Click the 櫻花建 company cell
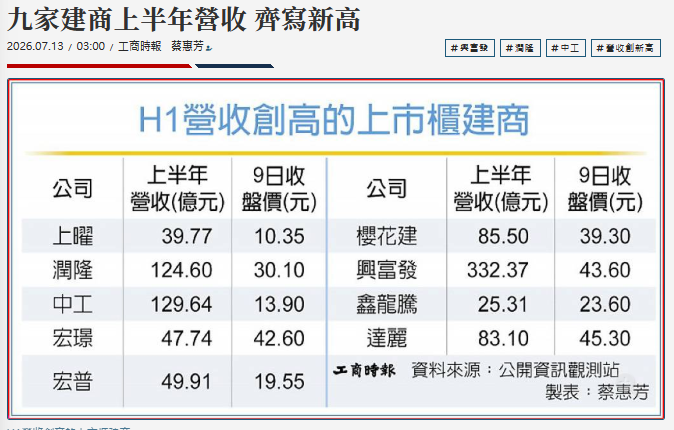Image resolution: width=674 pixels, height=430 pixels. pyautogui.click(x=386, y=236)
